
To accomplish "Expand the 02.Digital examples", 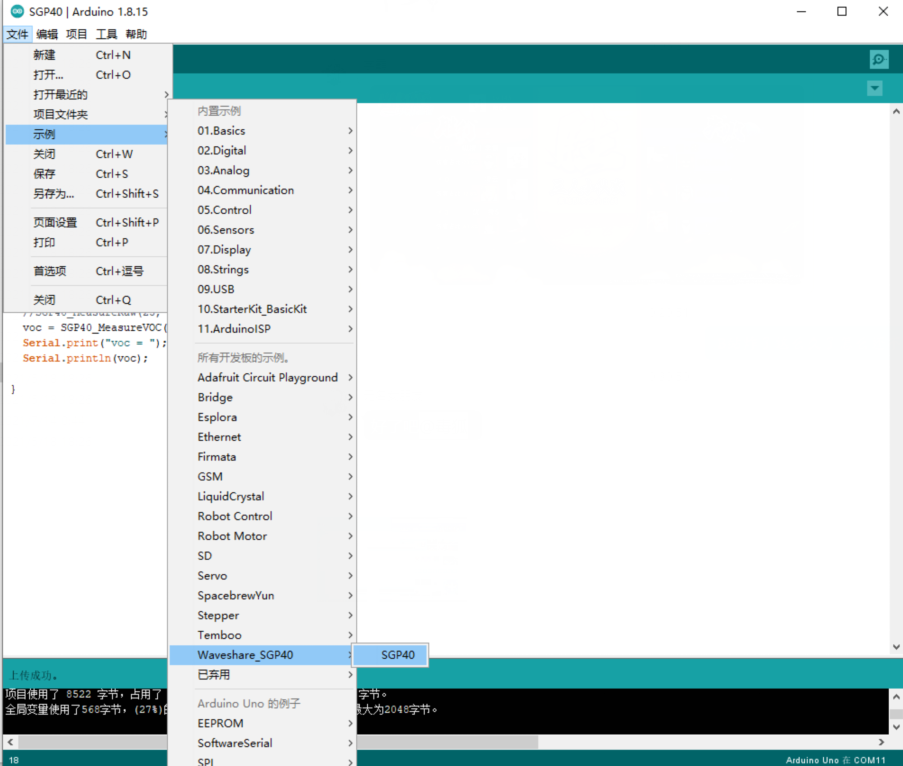I will [263, 150].
